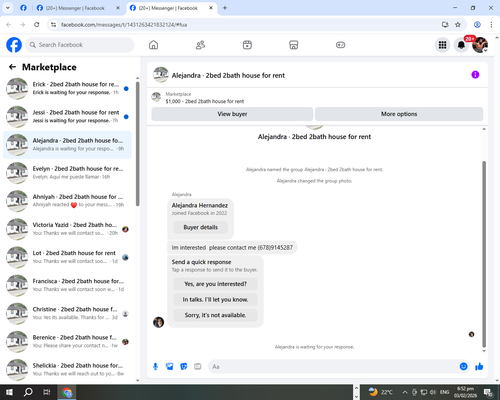This screenshot has height=400, width=500.
Task: Open Shelickia's house for rent conversation
Action: pos(67,370)
